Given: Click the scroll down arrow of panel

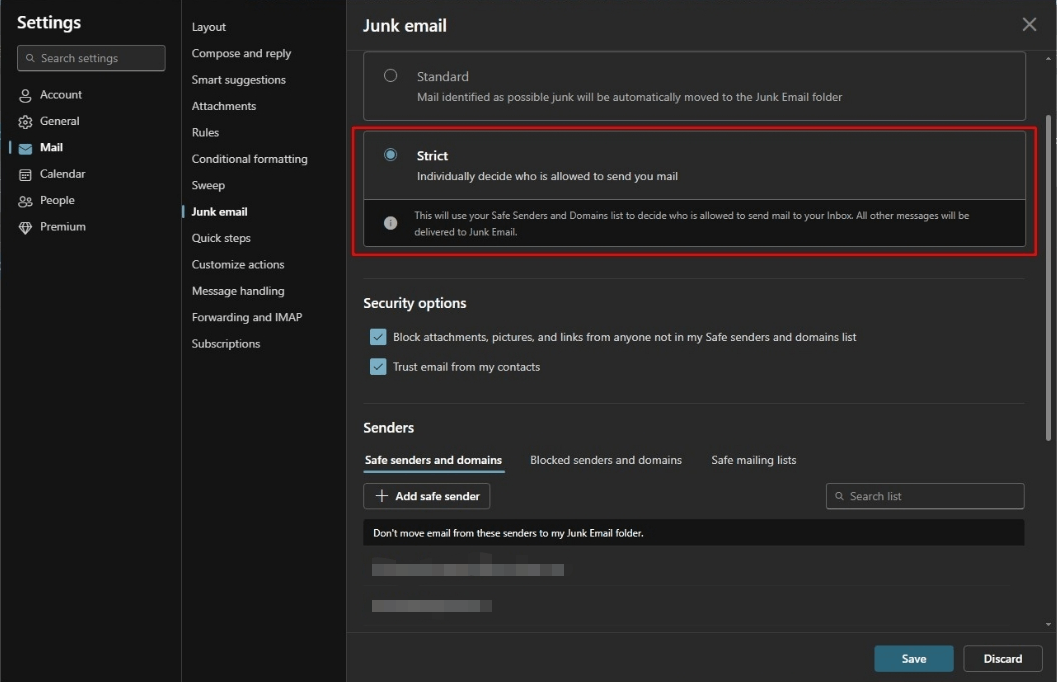Looking at the screenshot, I should click(x=1048, y=624).
